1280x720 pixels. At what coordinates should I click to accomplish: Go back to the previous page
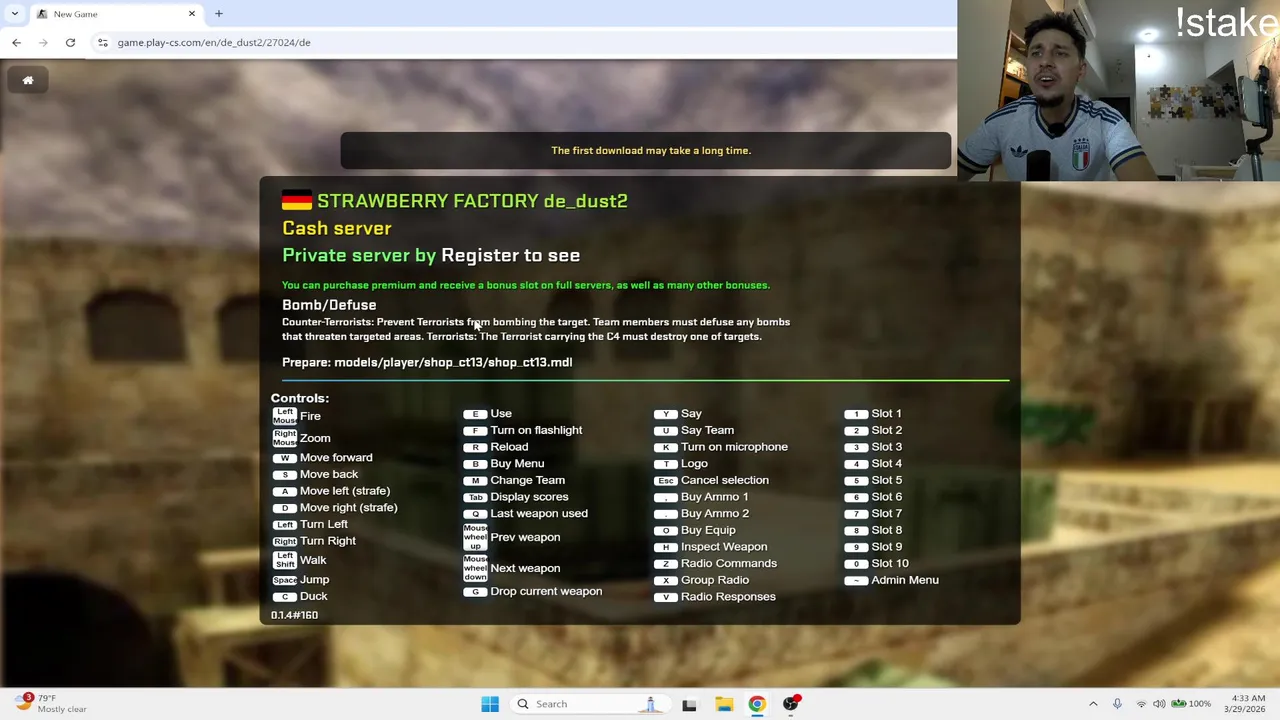pos(16,42)
